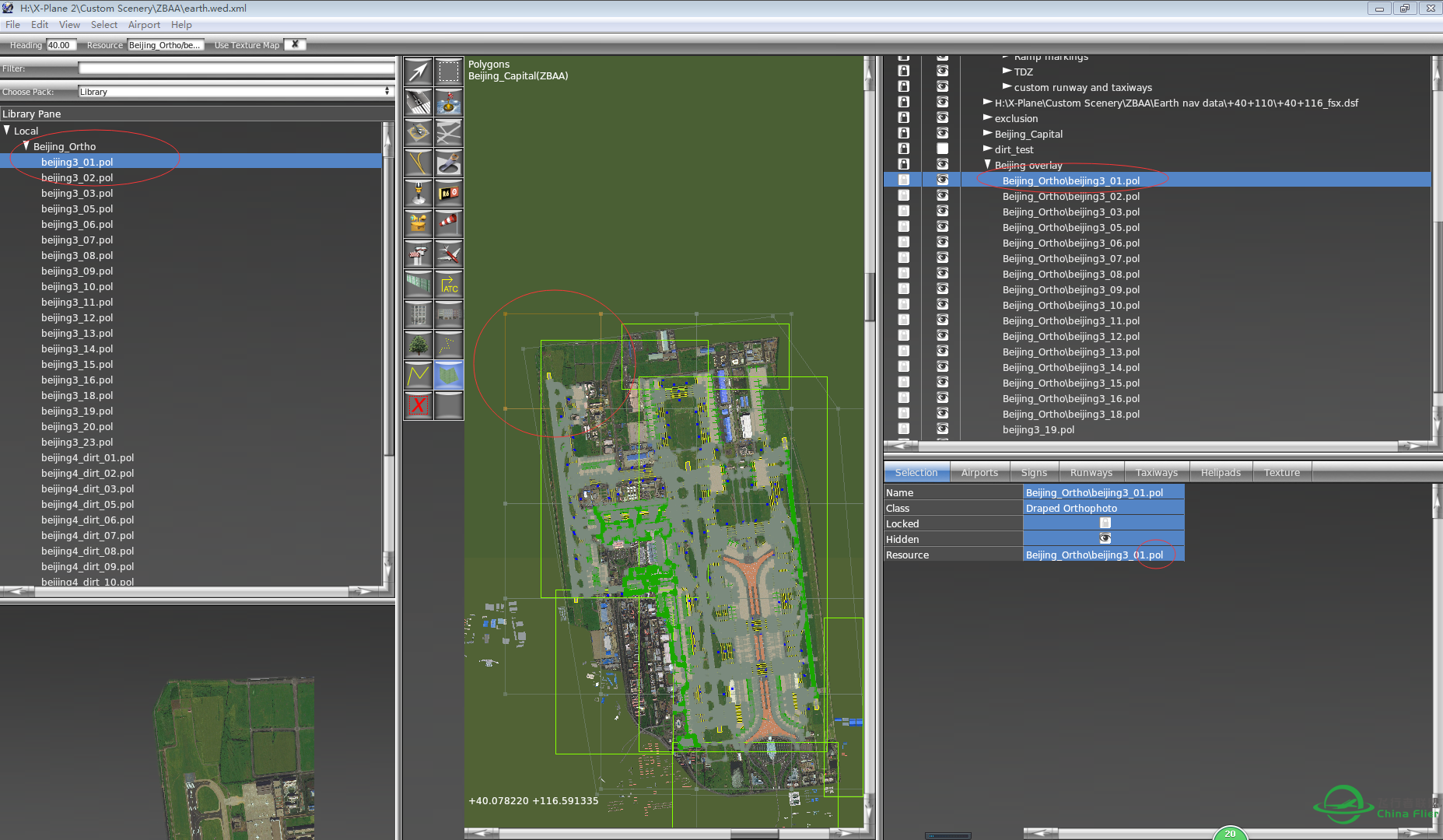Viewport: 1443px width, 840px height.
Task: Pick the Boundary fence tool
Action: 419,284
